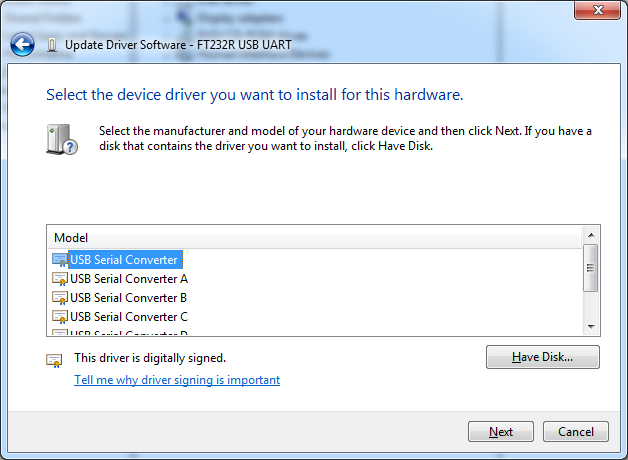Click the device icon beside the Update Driver title
This screenshot has width=628, height=460.
(52, 45)
